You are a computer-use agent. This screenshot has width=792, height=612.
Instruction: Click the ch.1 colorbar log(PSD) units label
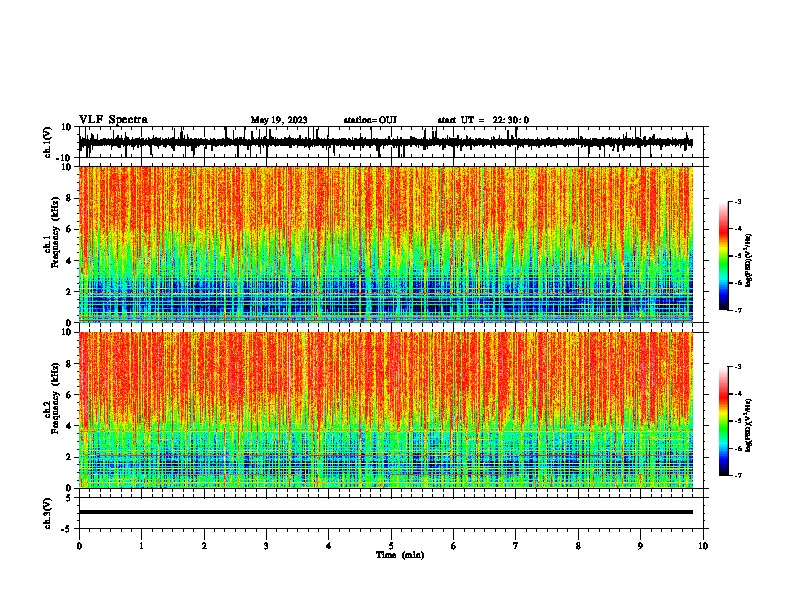tap(749, 261)
